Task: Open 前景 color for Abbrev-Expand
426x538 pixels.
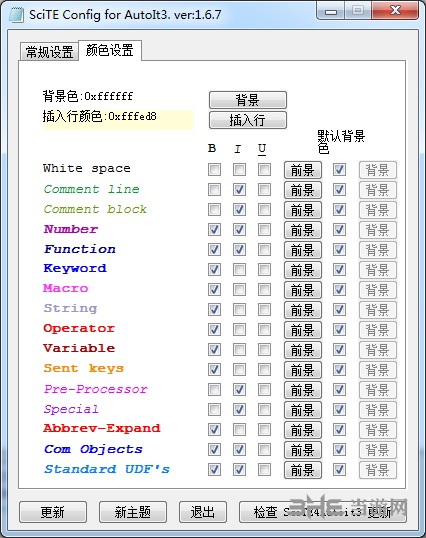Action: [303, 430]
